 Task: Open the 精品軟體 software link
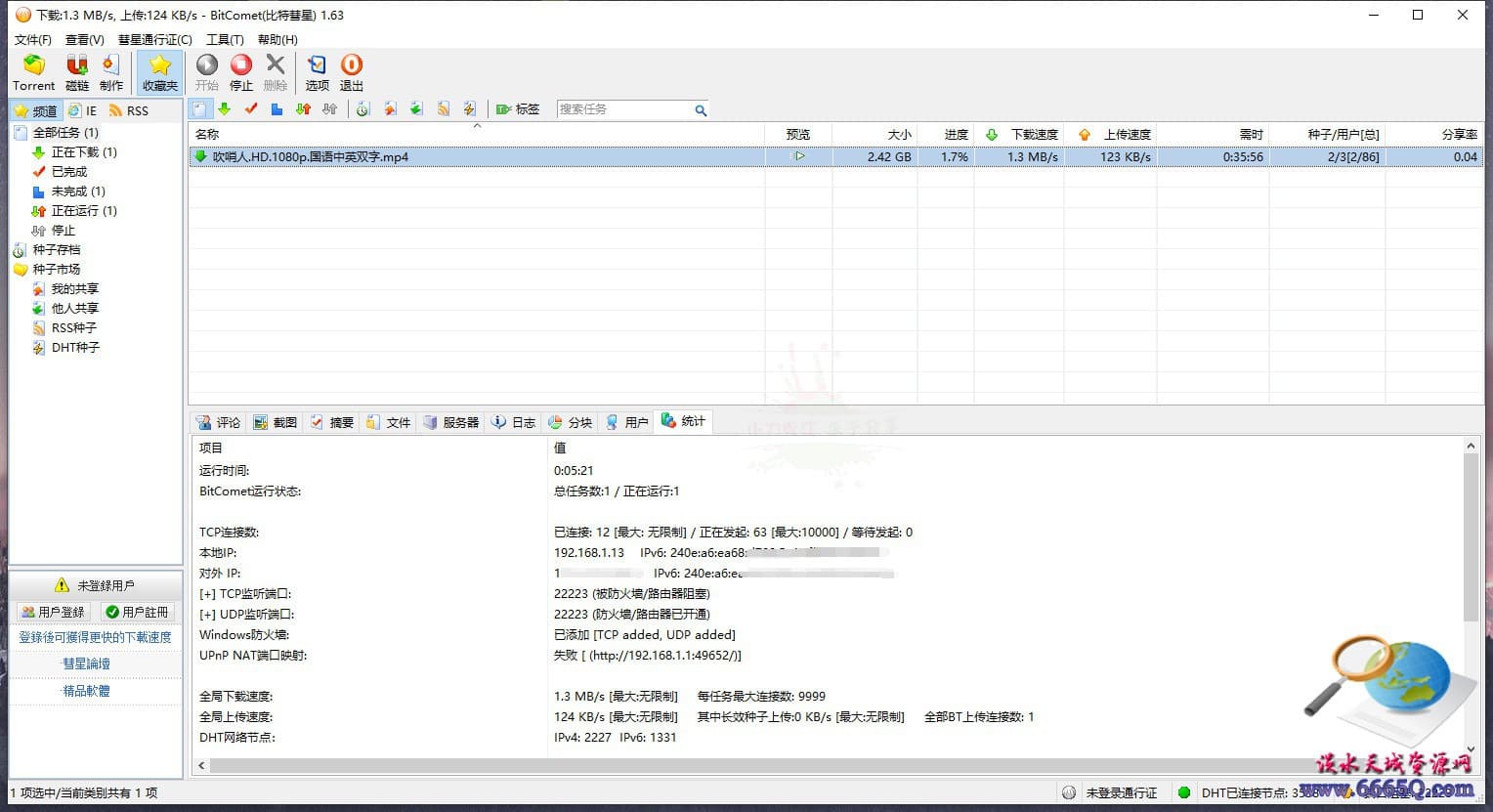(x=86, y=691)
